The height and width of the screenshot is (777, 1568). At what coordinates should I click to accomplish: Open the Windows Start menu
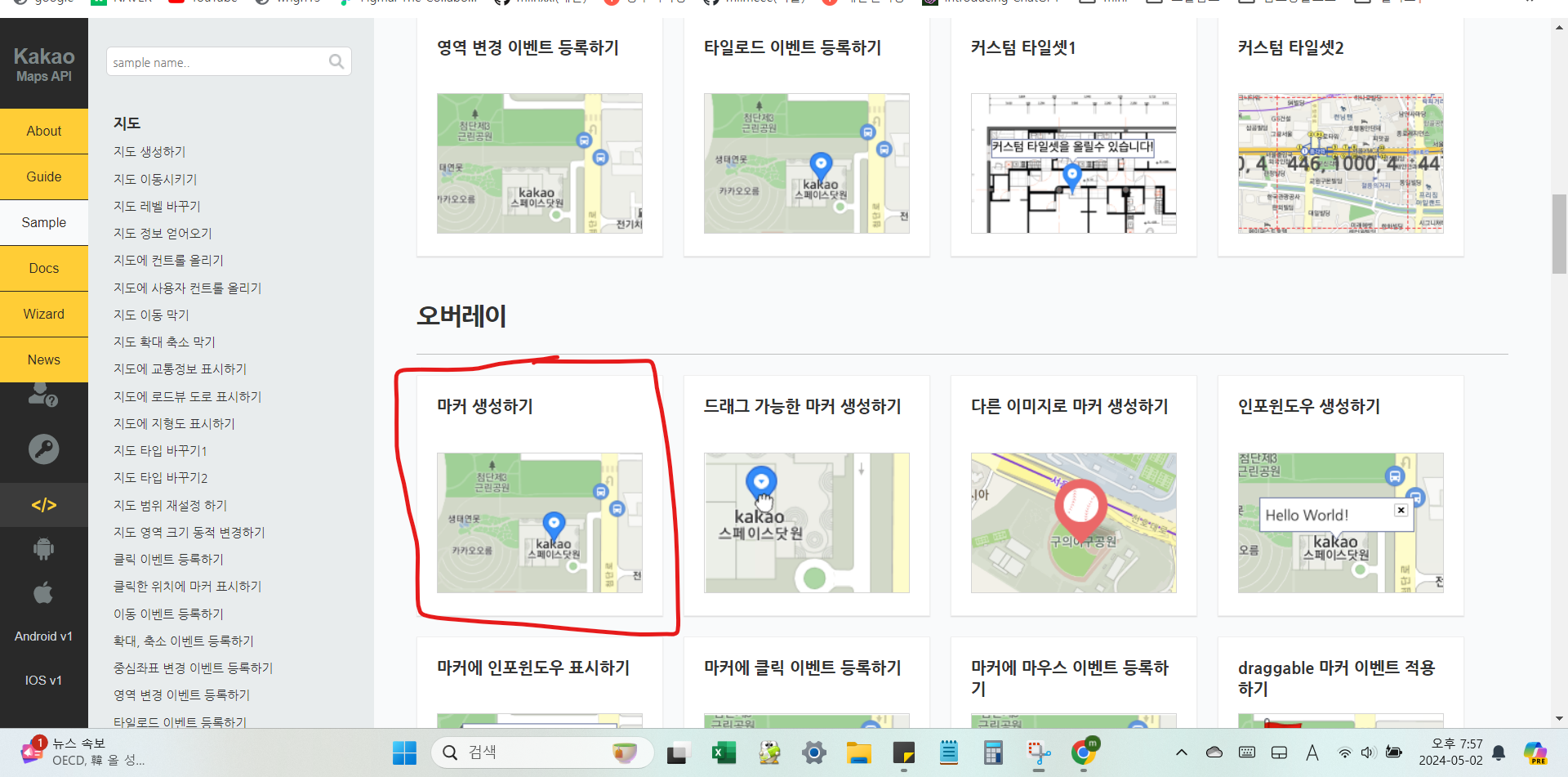coord(404,752)
